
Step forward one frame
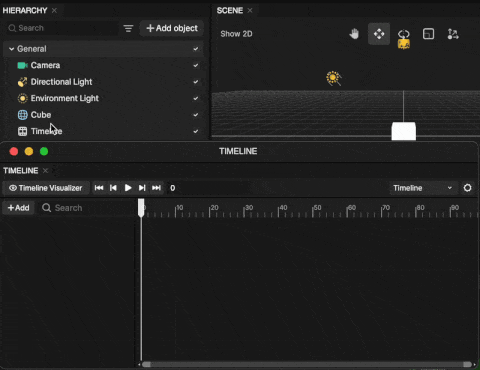click(142, 188)
